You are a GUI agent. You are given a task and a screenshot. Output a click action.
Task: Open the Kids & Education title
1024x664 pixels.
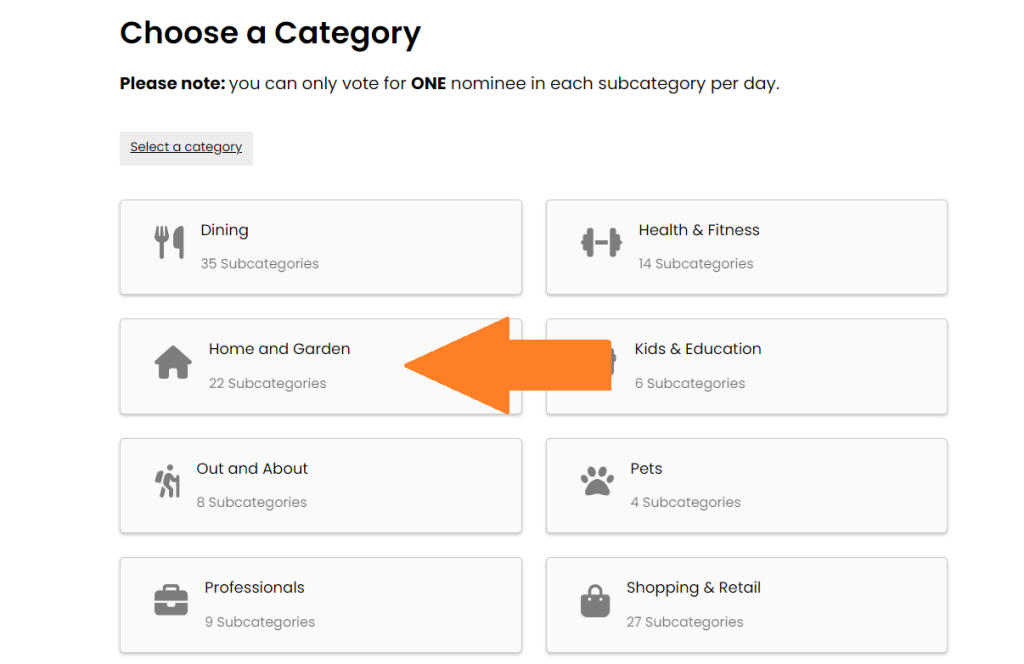click(x=697, y=349)
